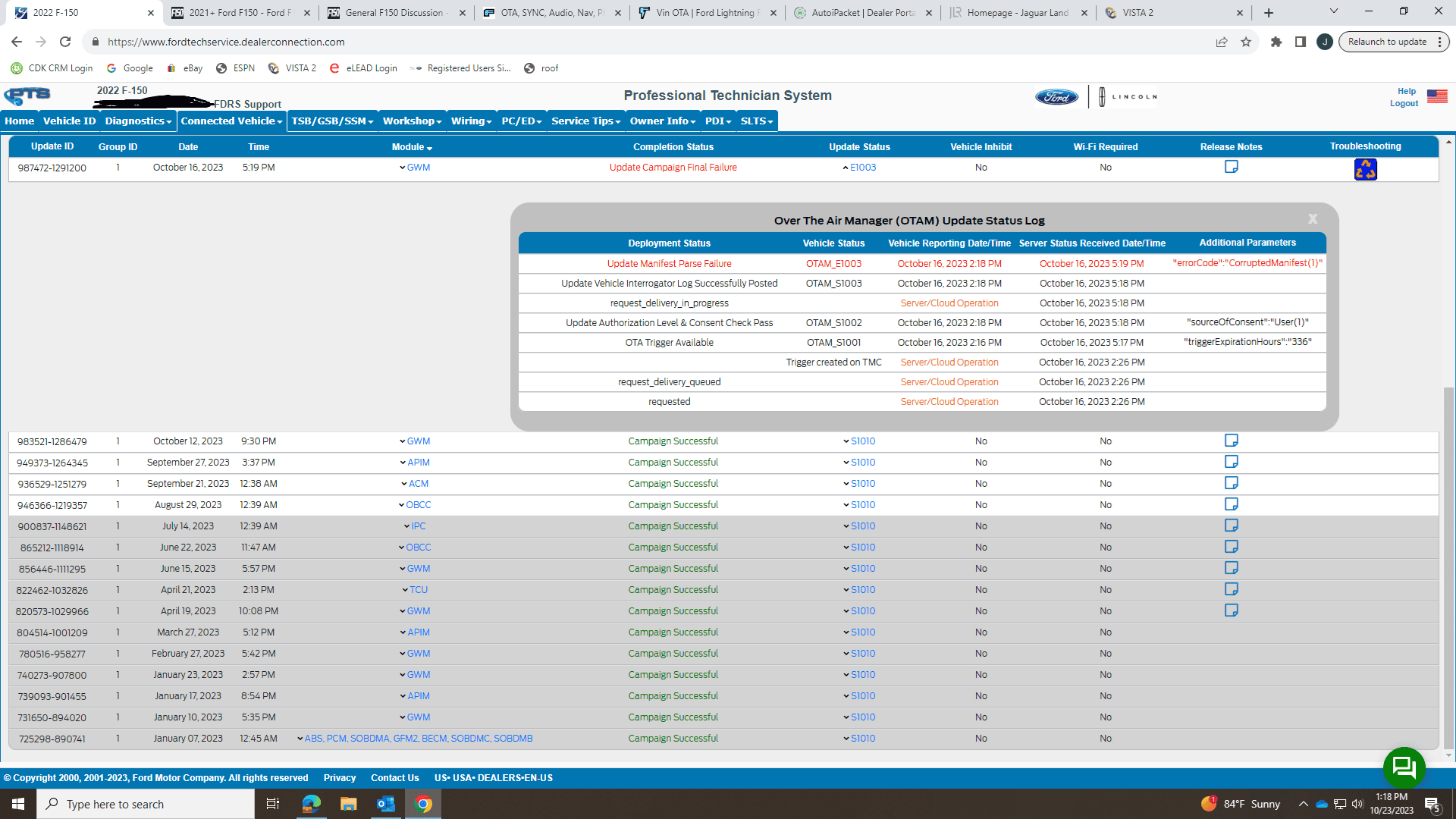
Task: Click the US flag language icon
Action: [1436, 96]
